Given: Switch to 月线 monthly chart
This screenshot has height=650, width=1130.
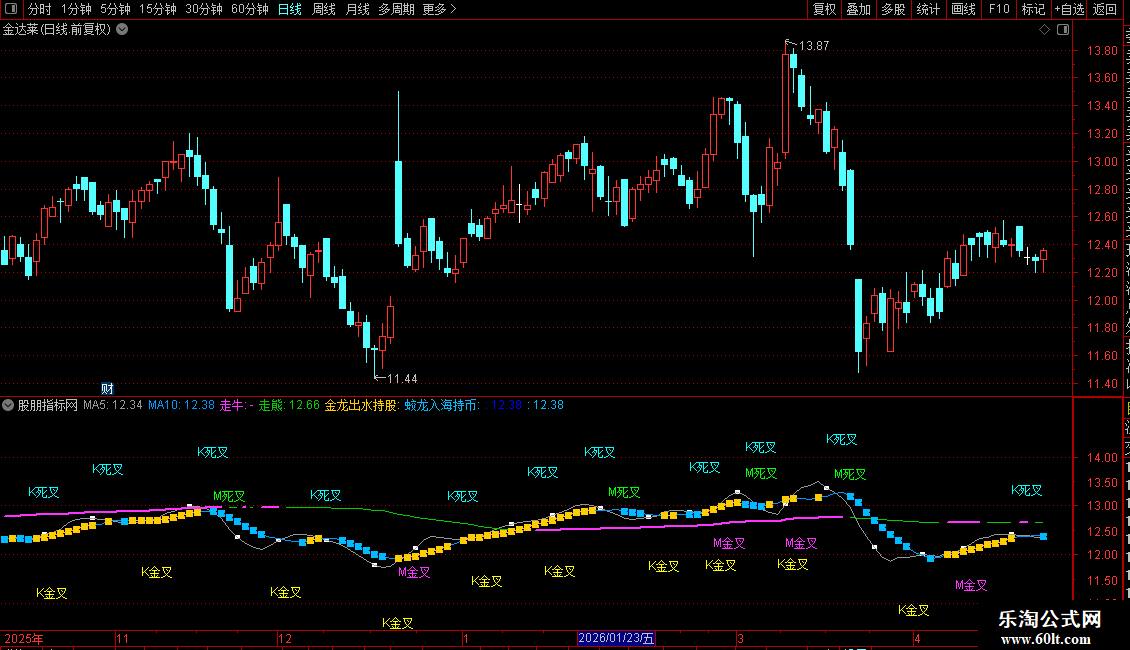Looking at the screenshot, I should [357, 9].
